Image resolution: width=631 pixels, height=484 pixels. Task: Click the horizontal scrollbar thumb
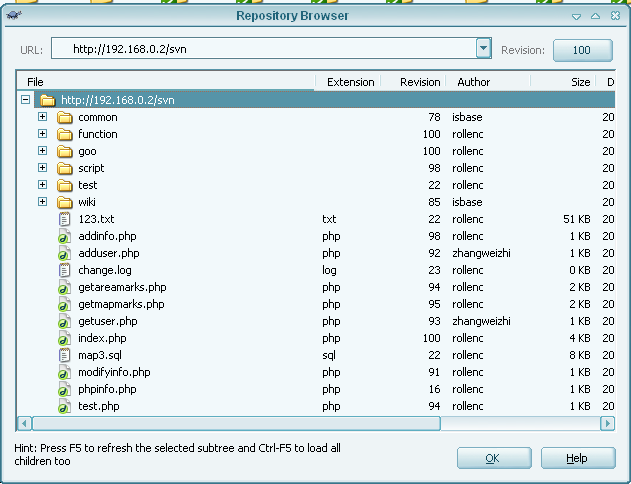click(x=236, y=424)
